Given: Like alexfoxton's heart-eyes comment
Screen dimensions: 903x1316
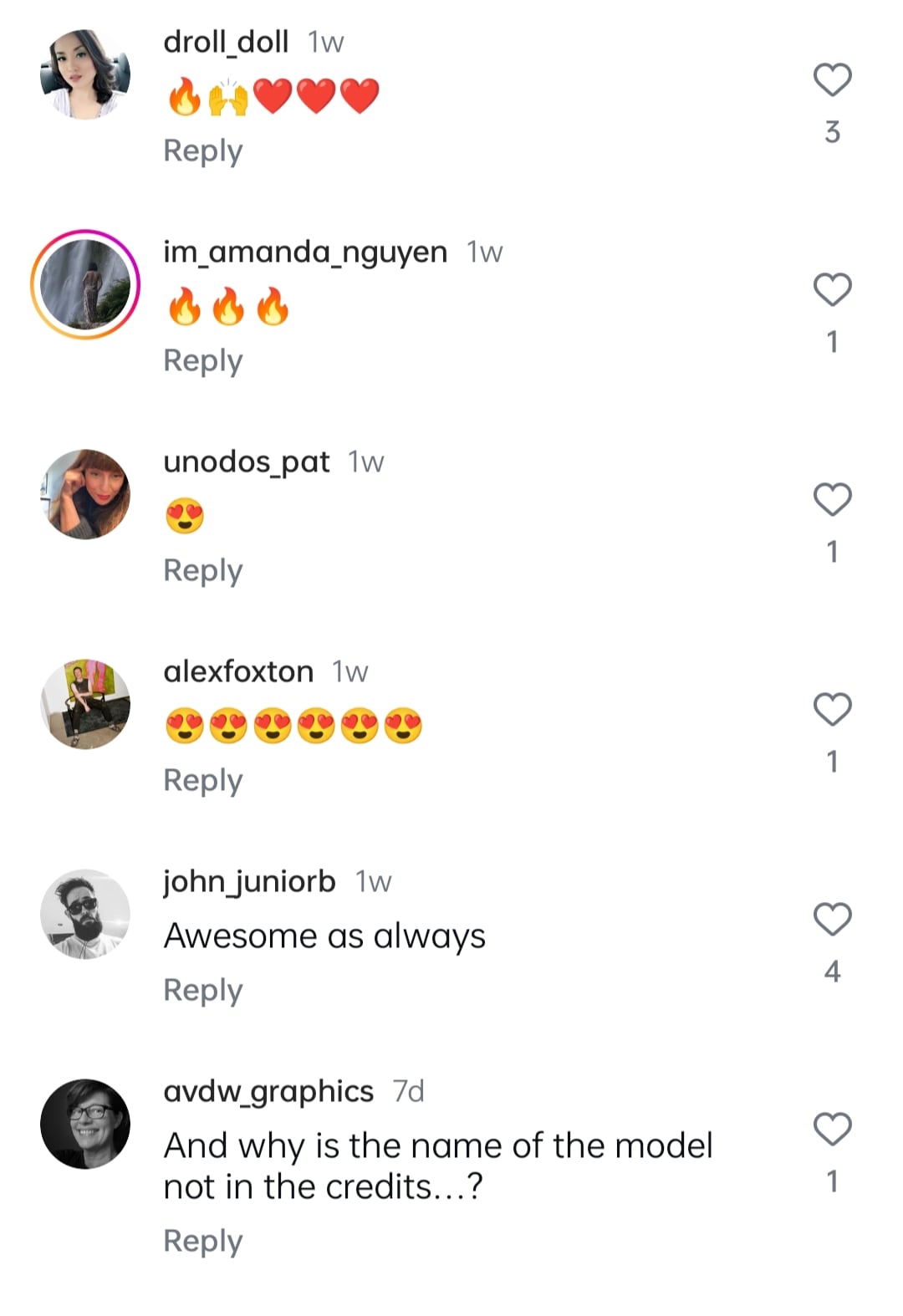Looking at the screenshot, I should point(832,710).
